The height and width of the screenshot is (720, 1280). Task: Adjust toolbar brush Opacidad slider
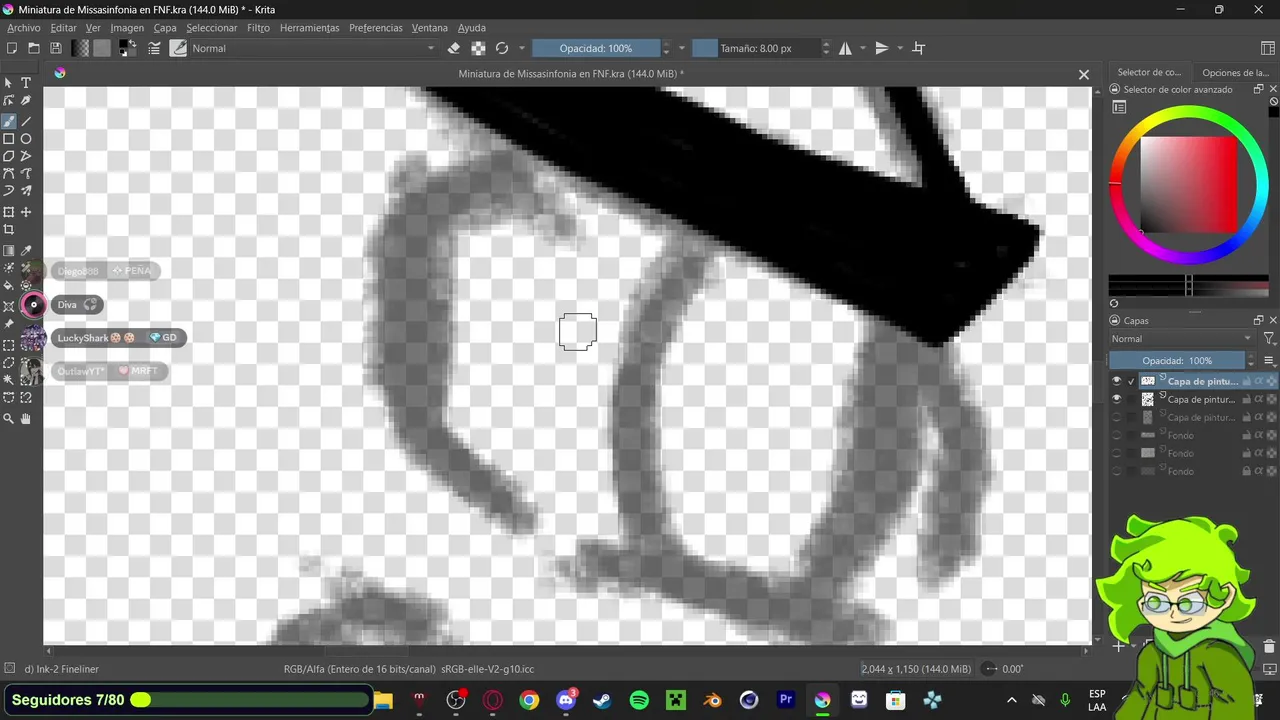(x=595, y=48)
